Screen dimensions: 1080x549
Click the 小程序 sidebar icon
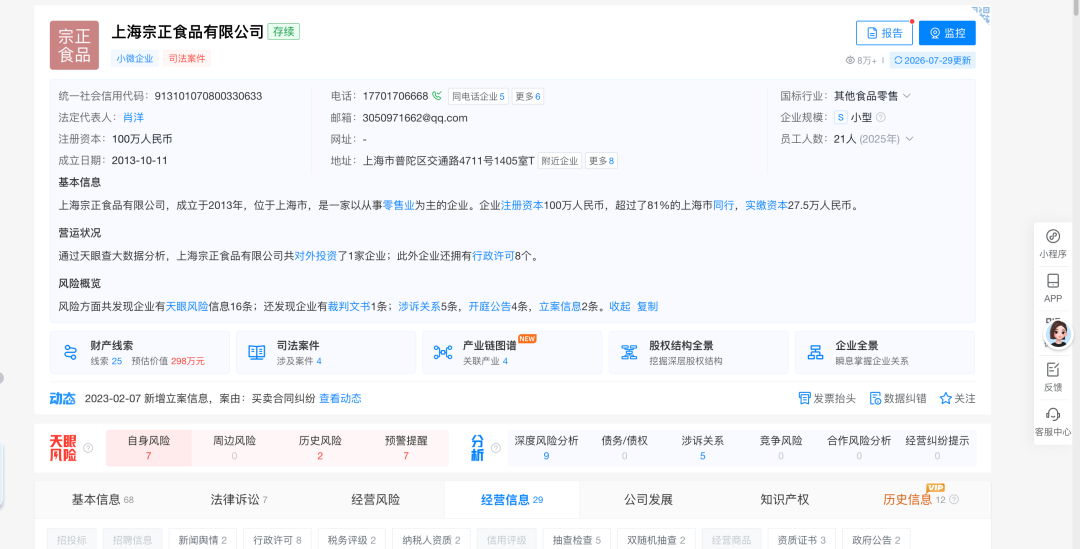[x=1052, y=236]
